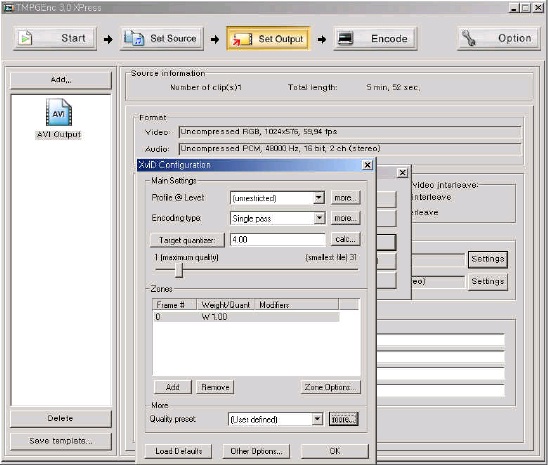
Task: Click the Video format text field
Action: coord(350,132)
